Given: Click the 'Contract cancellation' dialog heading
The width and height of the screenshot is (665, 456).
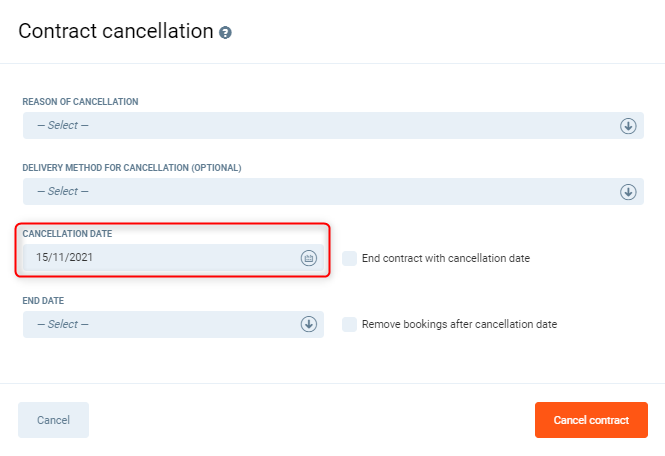Looking at the screenshot, I should (115, 31).
